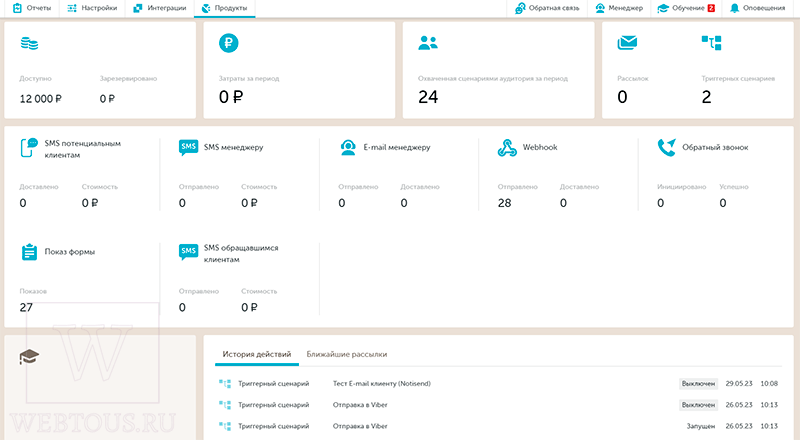Click the callback phone icon
Screen dimensions: 800x440
pyautogui.click(x=667, y=148)
